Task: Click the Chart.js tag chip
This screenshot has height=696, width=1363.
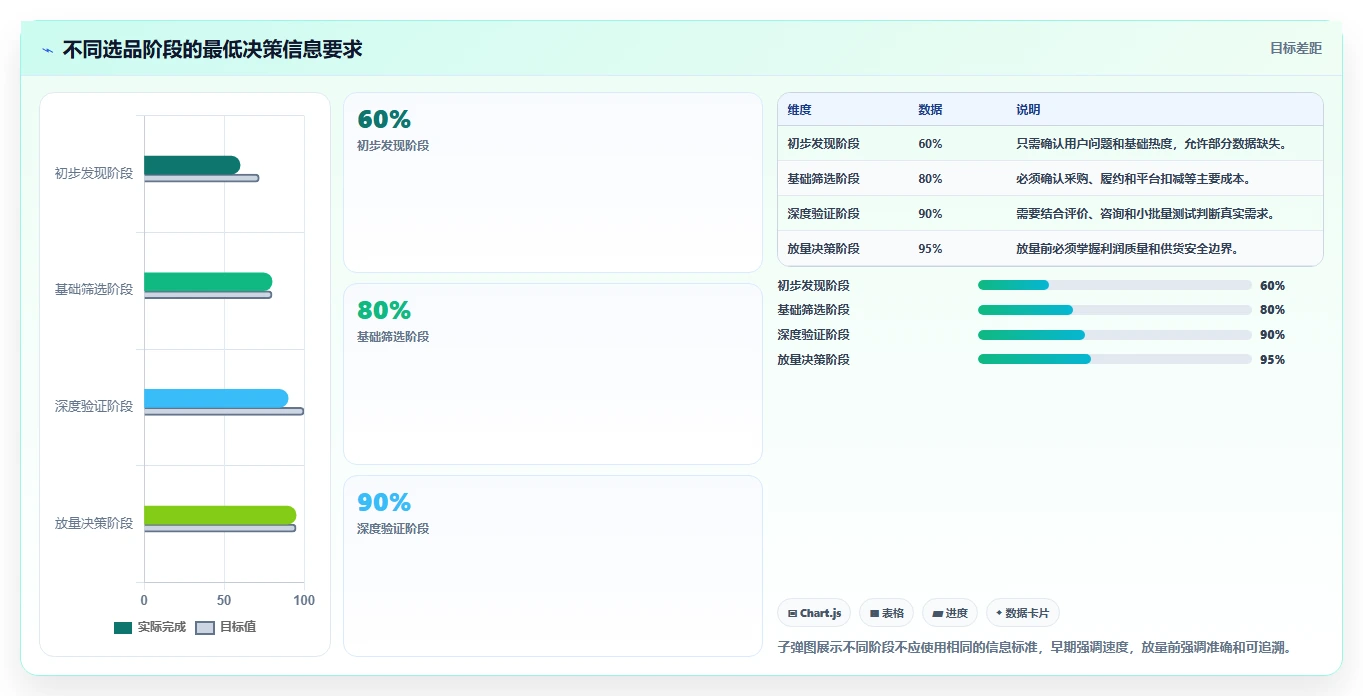Action: (814, 613)
